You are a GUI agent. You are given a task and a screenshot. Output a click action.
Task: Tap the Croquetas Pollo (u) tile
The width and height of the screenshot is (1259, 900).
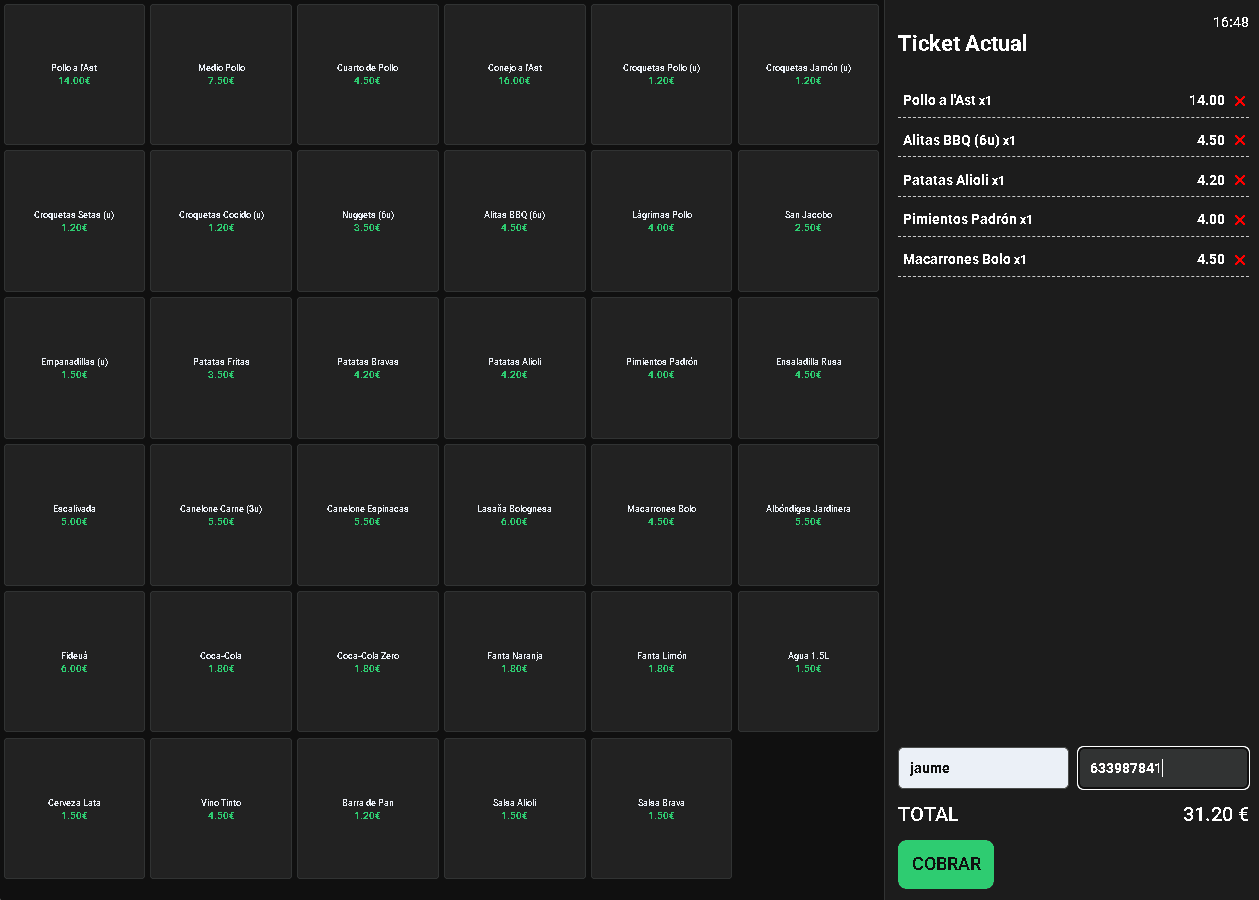662,74
